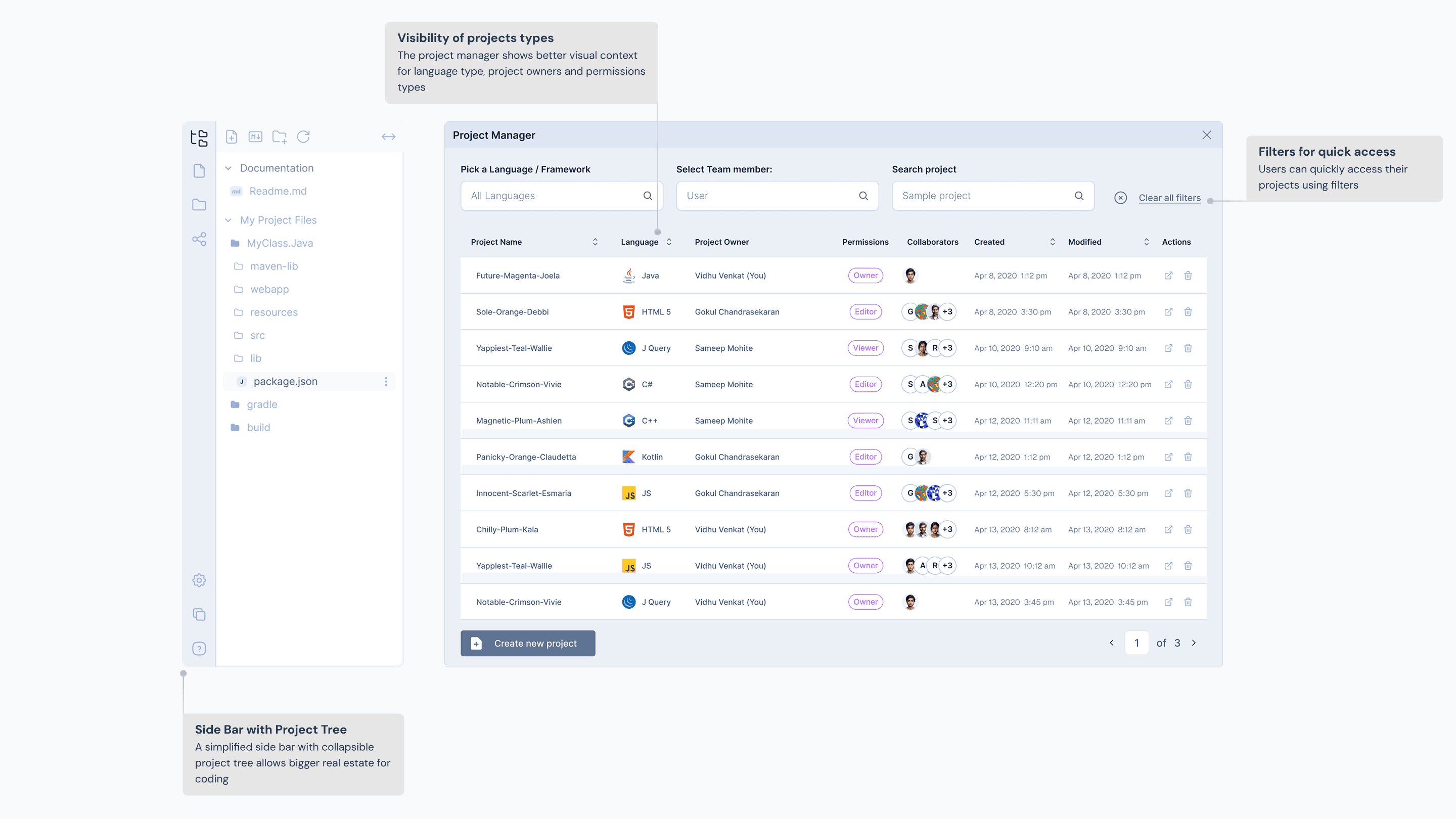Delete the Panicky-Orange-Claudetta project
The width and height of the screenshot is (1456, 819).
click(1188, 457)
